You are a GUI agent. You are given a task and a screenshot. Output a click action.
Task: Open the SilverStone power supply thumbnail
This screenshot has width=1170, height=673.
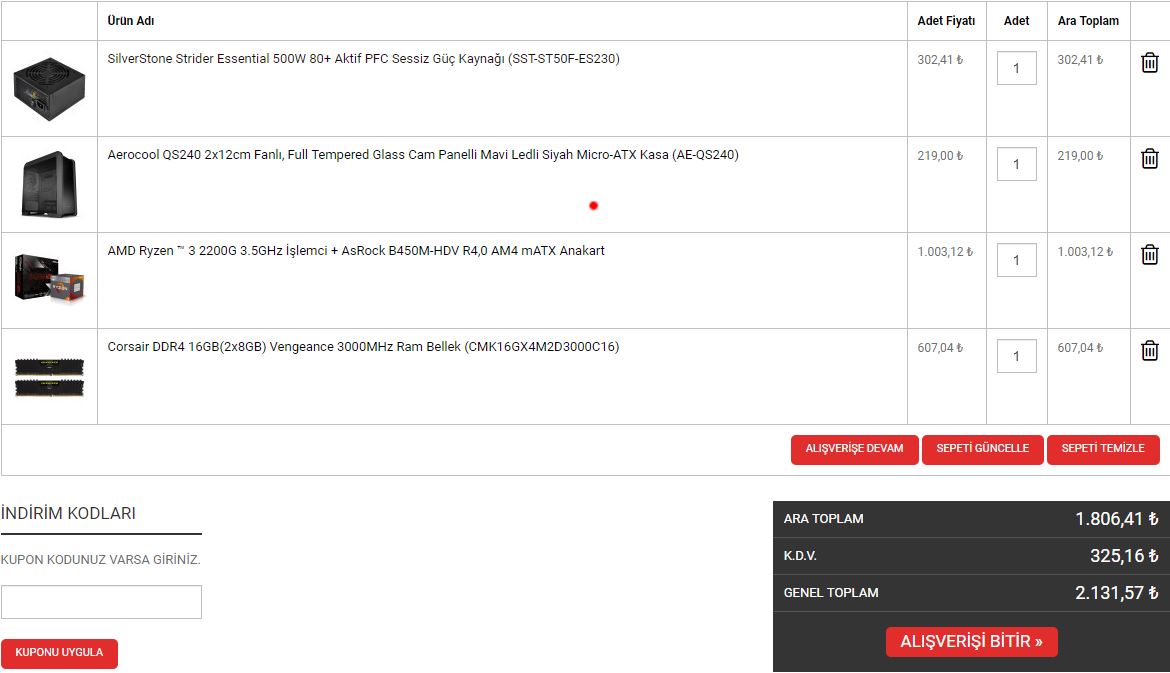[49, 89]
